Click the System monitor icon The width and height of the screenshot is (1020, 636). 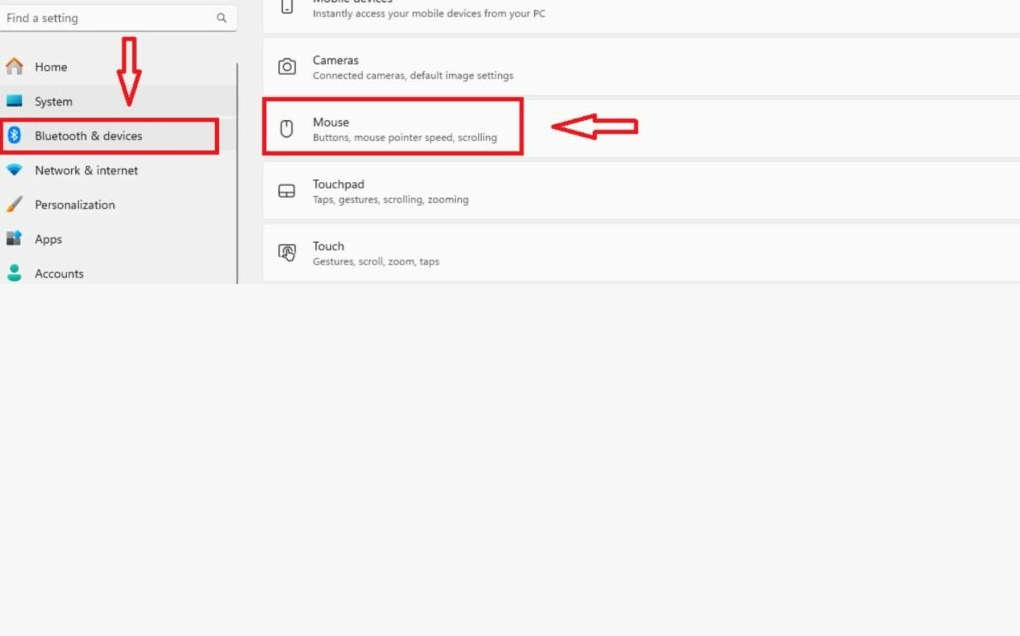click(x=14, y=101)
